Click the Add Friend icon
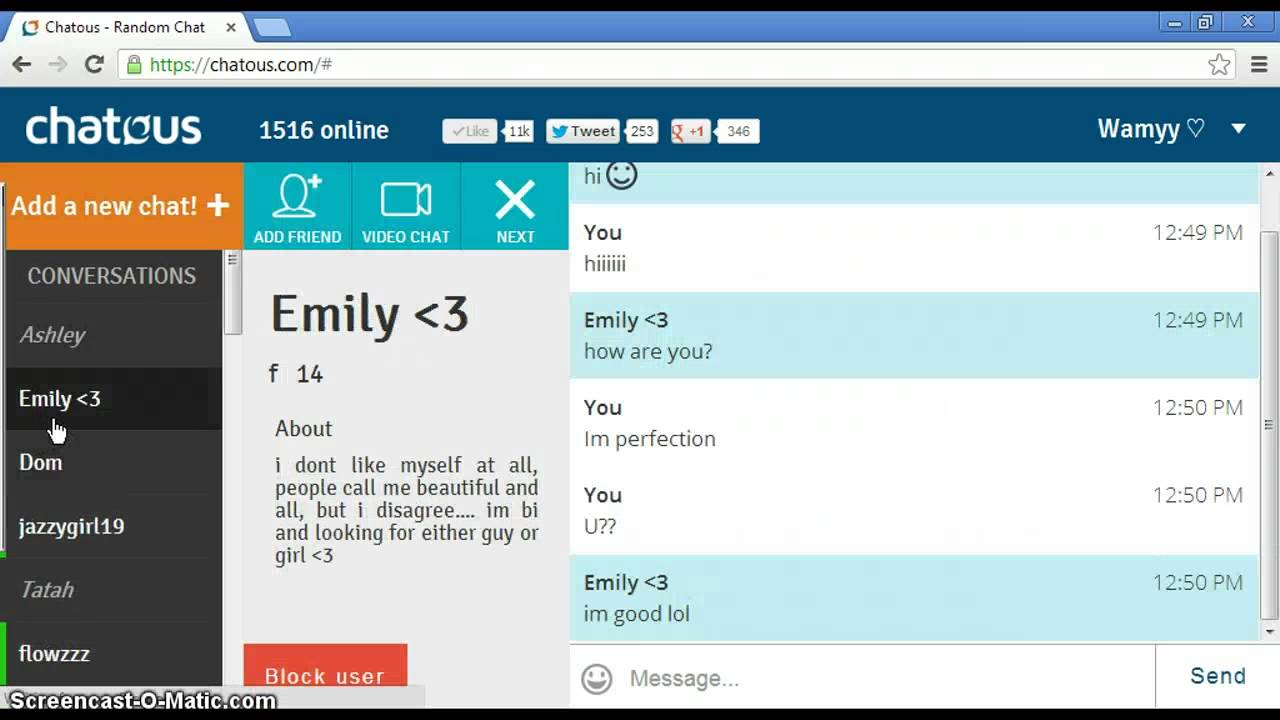Viewport: 1280px width, 720px height. (297, 207)
